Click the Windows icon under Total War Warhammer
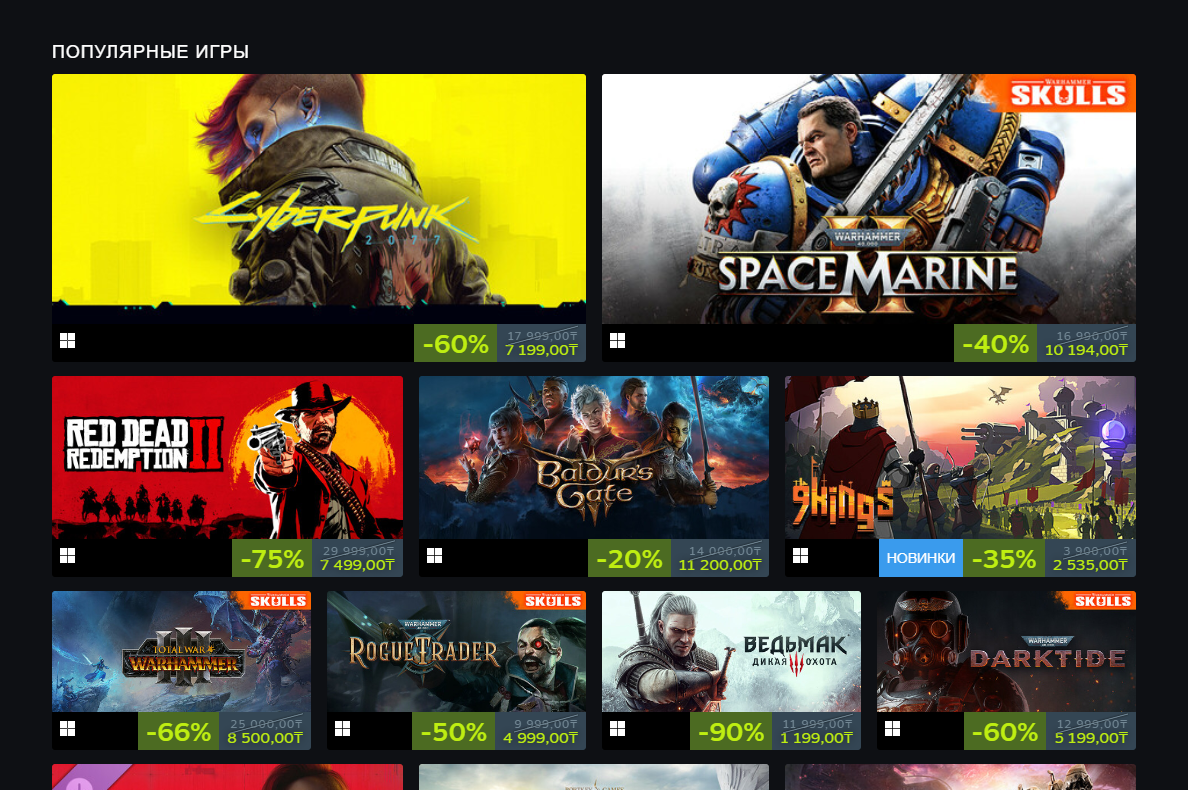Image resolution: width=1188 pixels, height=790 pixels. (x=67, y=729)
